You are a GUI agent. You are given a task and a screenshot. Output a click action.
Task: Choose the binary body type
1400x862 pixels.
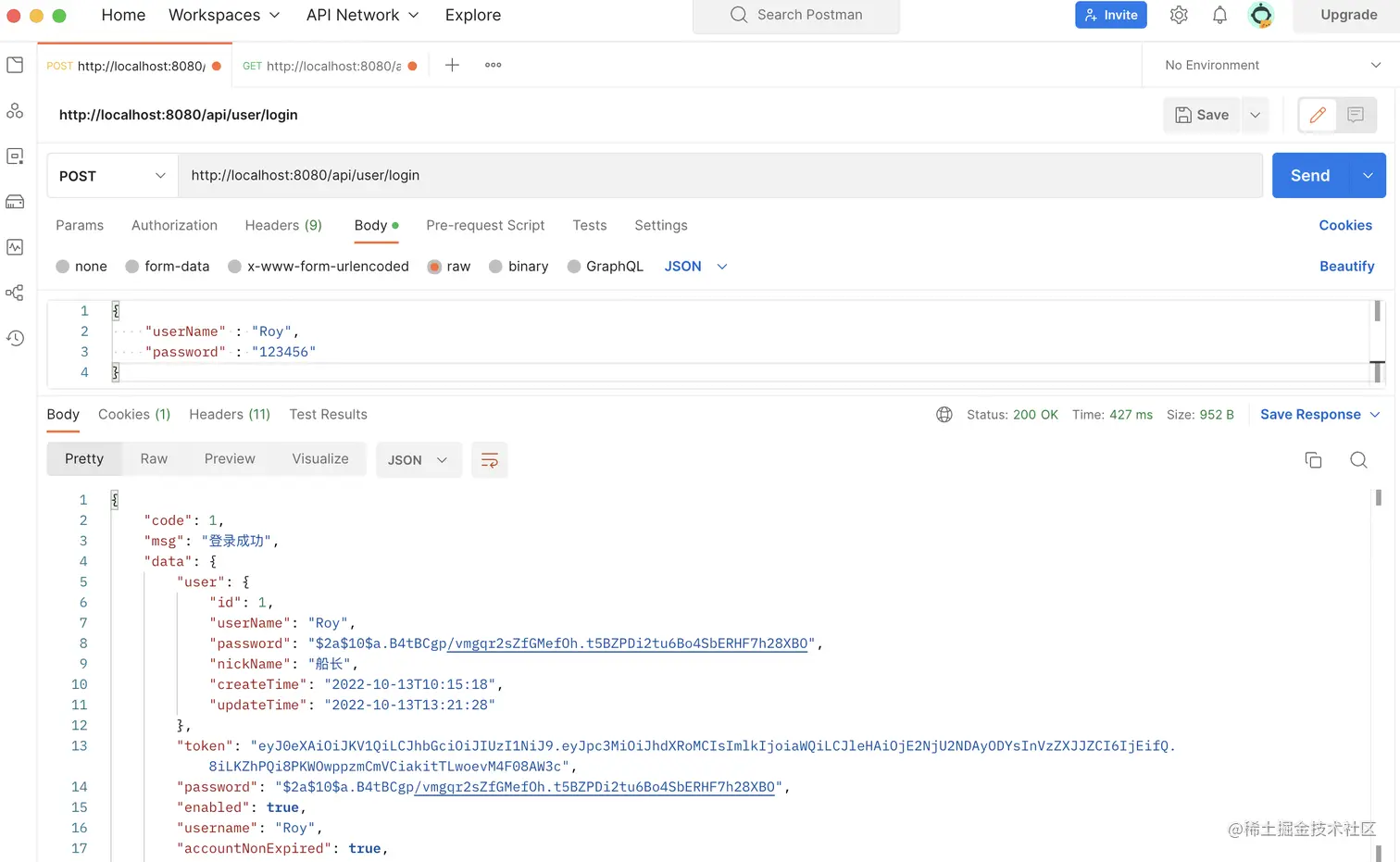[x=496, y=267]
